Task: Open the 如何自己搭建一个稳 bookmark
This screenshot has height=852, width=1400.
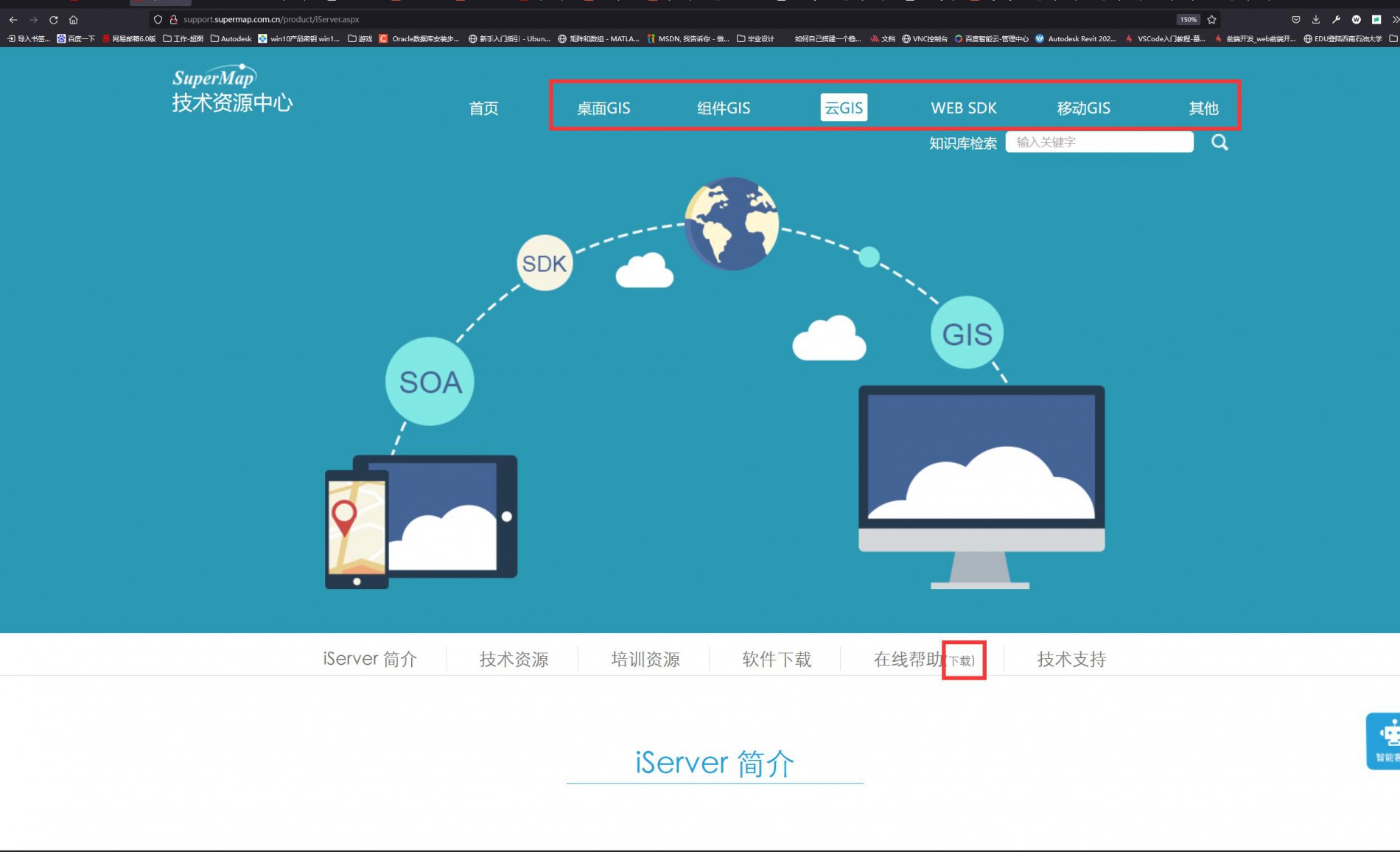Action: tap(827, 39)
